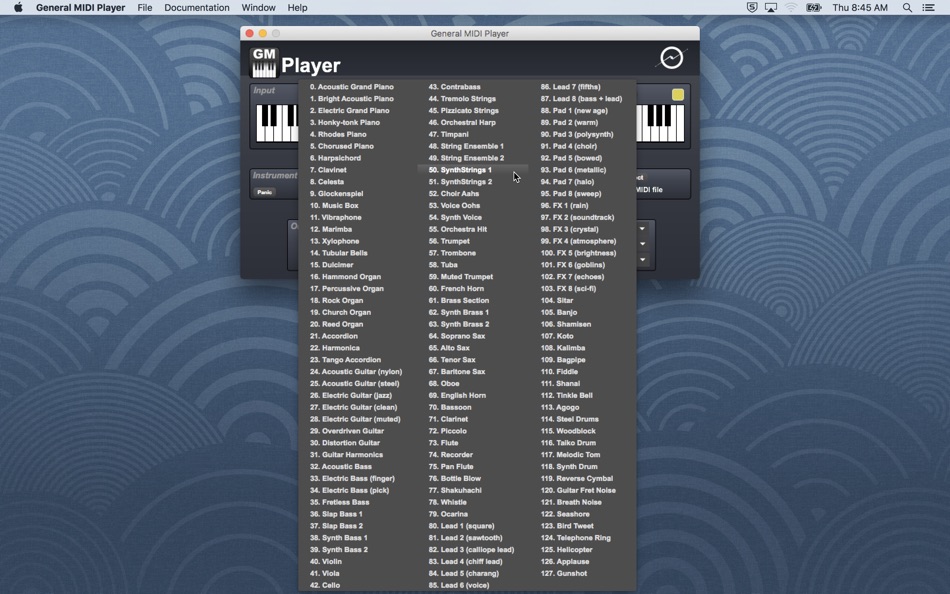Open the File menu
The image size is (950, 594).
pyautogui.click(x=145, y=8)
